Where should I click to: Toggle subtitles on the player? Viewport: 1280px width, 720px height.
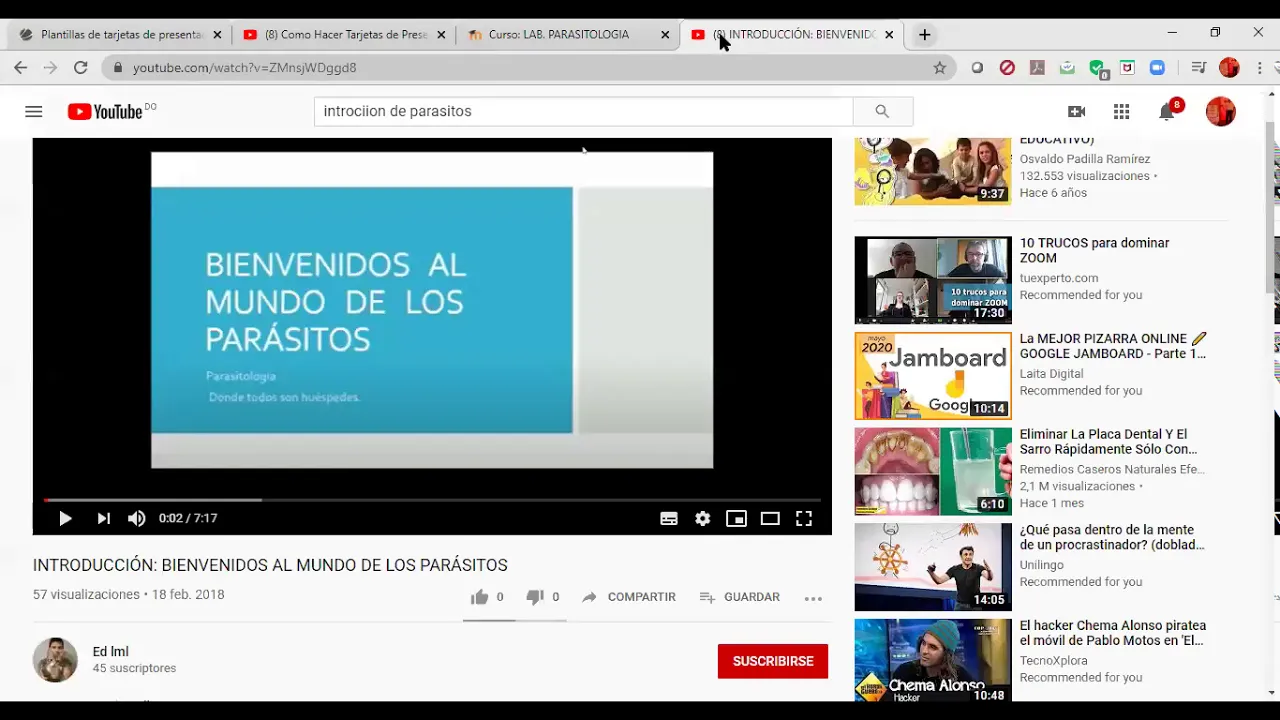[669, 518]
